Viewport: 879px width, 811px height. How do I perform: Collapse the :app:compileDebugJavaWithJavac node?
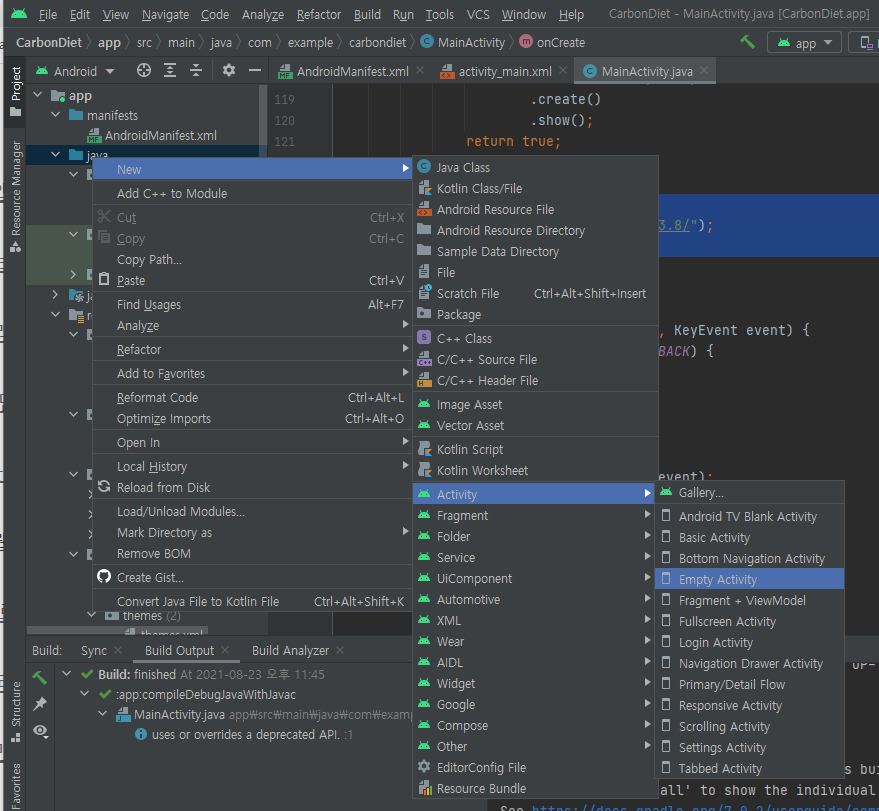85,694
